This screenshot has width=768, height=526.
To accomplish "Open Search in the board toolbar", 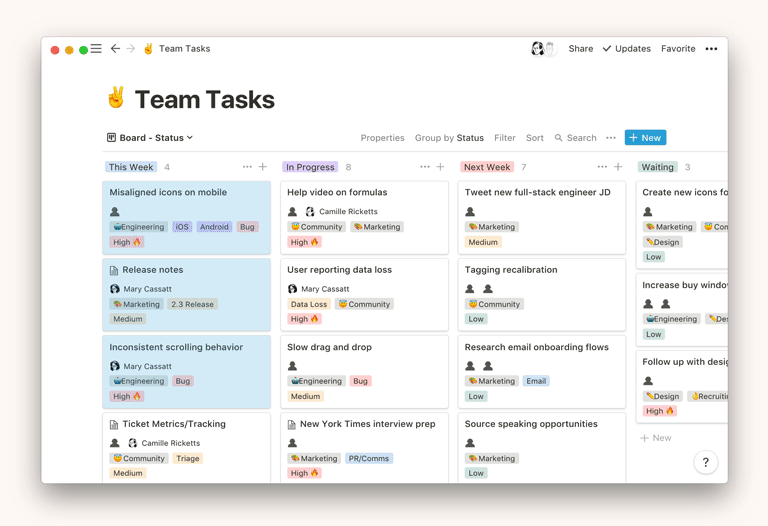I will click(x=575, y=138).
